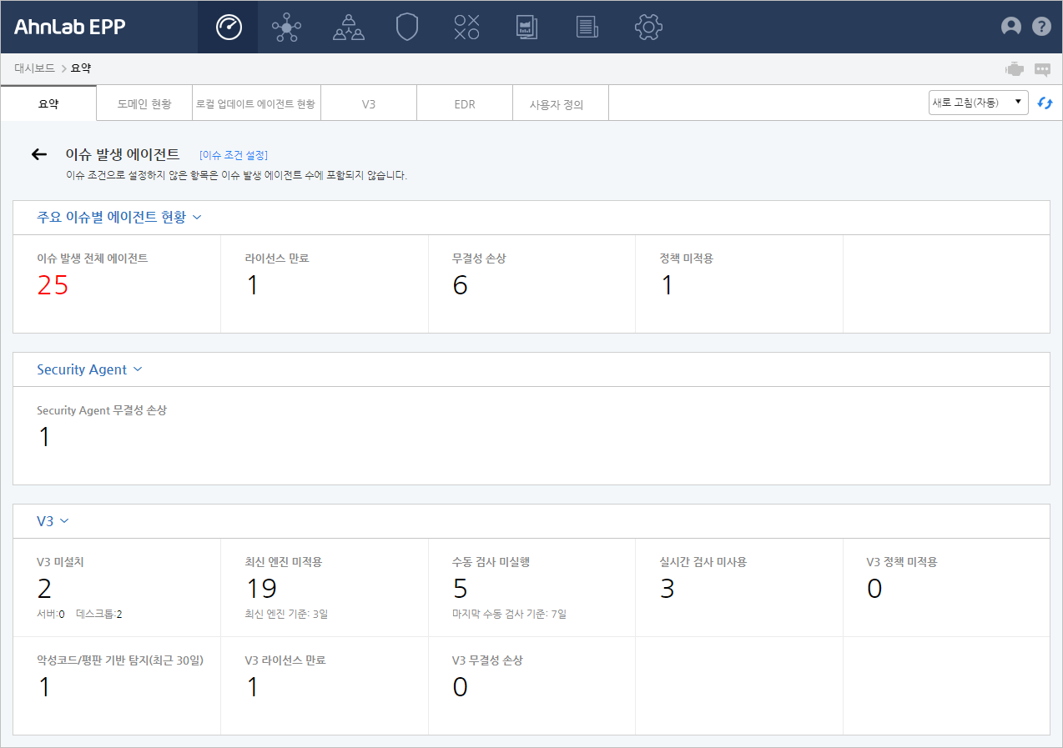Screen dimensions: 1063x748
Task: Switch to the EDR tab
Action: (x=464, y=103)
